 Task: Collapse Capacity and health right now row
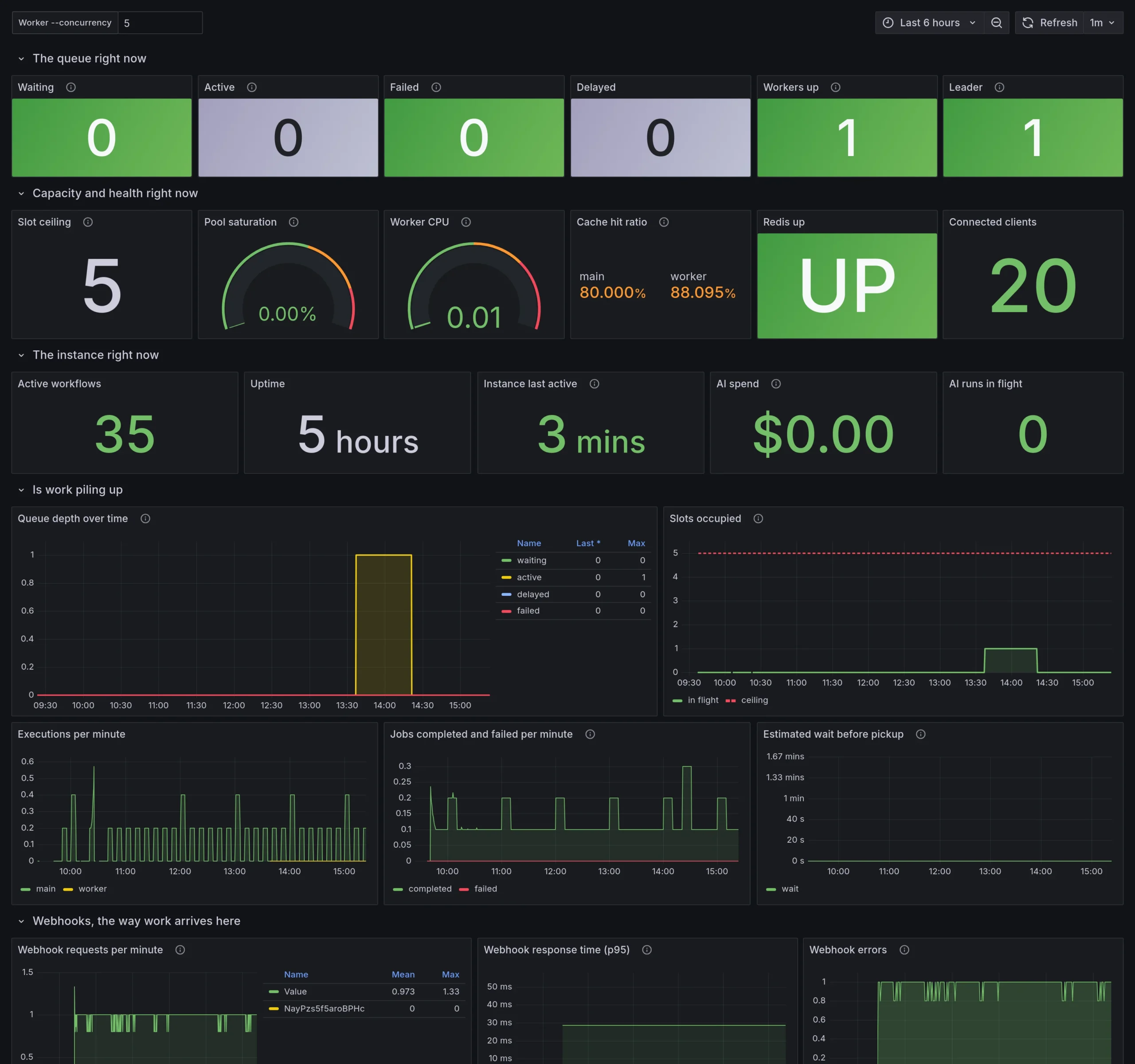(21, 193)
